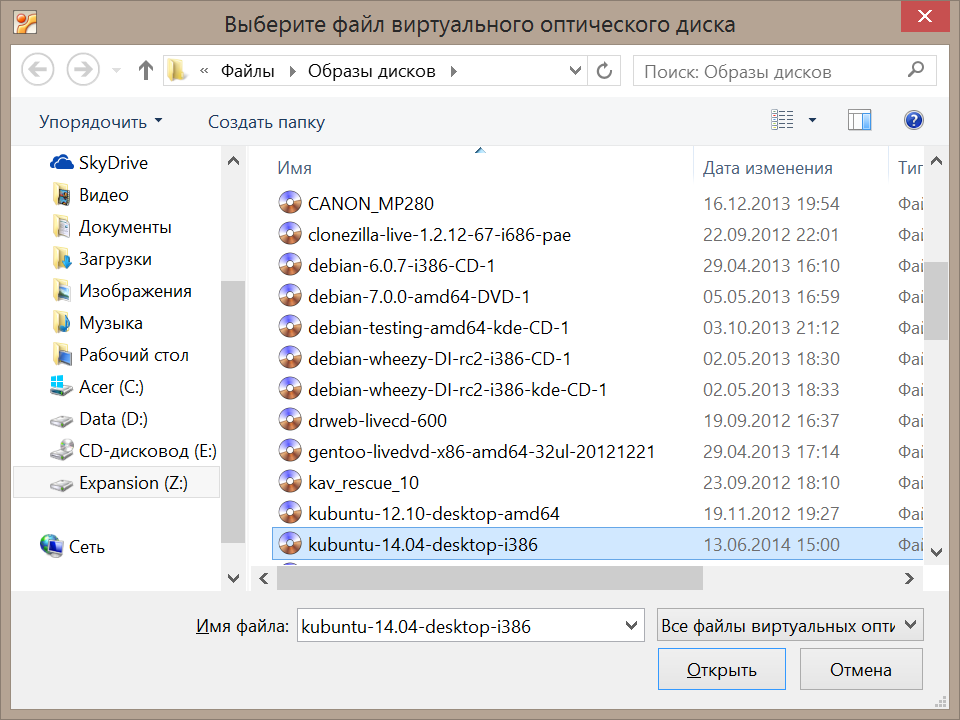Click the file name drweb-livecd-600
The width and height of the screenshot is (960, 720).
[x=377, y=421]
